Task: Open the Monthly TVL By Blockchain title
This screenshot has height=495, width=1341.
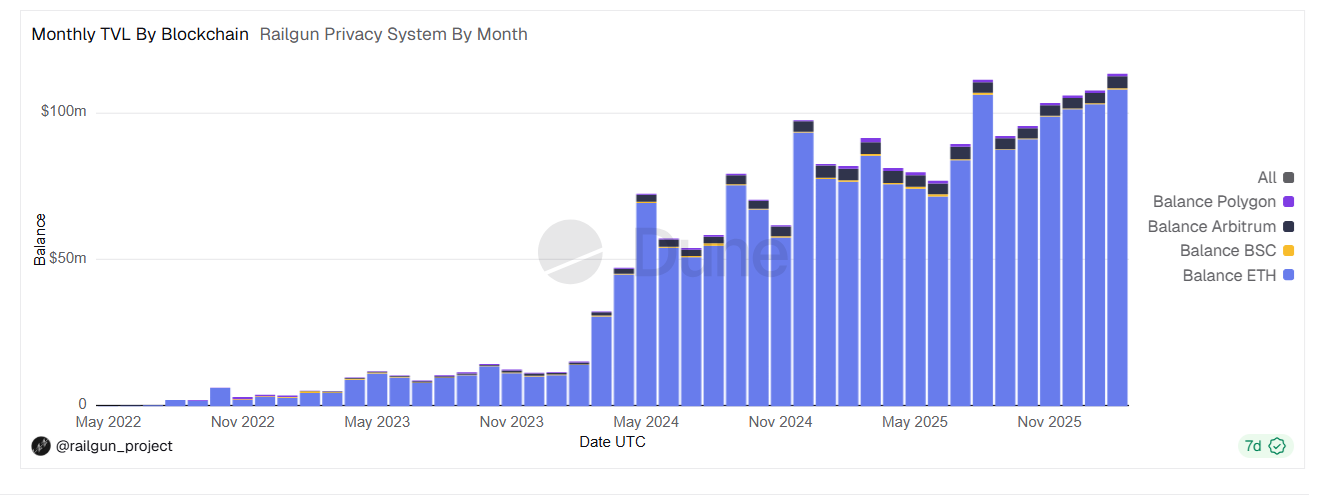Action: coord(140,34)
